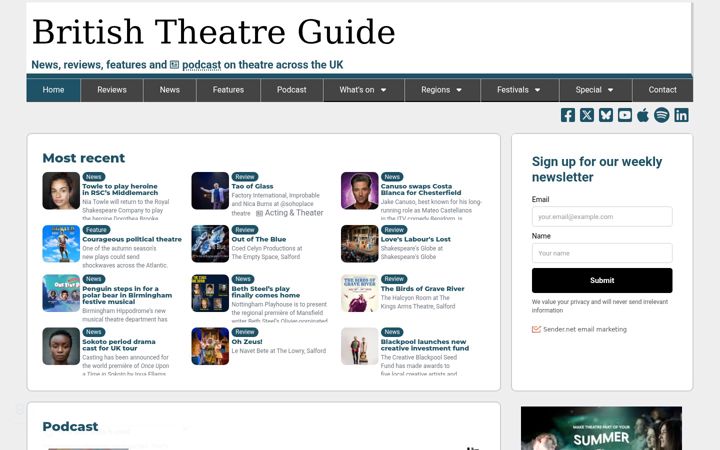The width and height of the screenshot is (720, 450).
Task: Go to the Home tab
Action: [53, 90]
